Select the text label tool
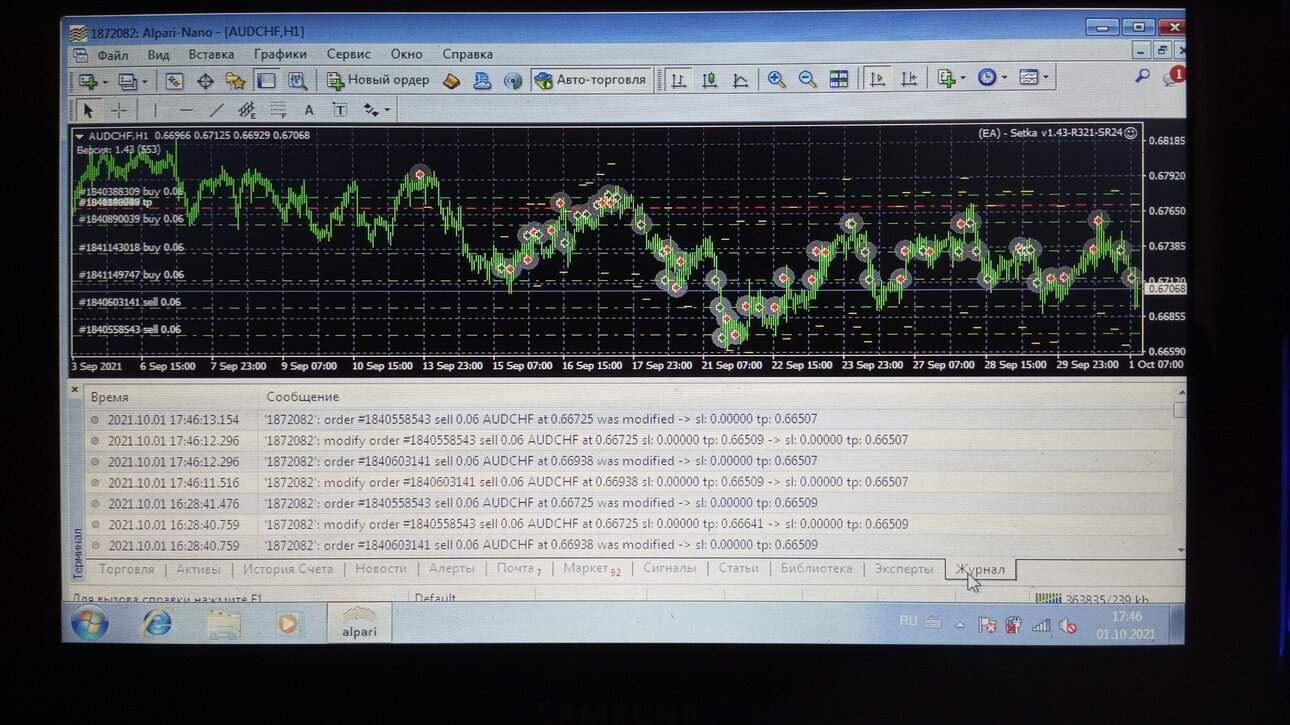 coord(340,110)
